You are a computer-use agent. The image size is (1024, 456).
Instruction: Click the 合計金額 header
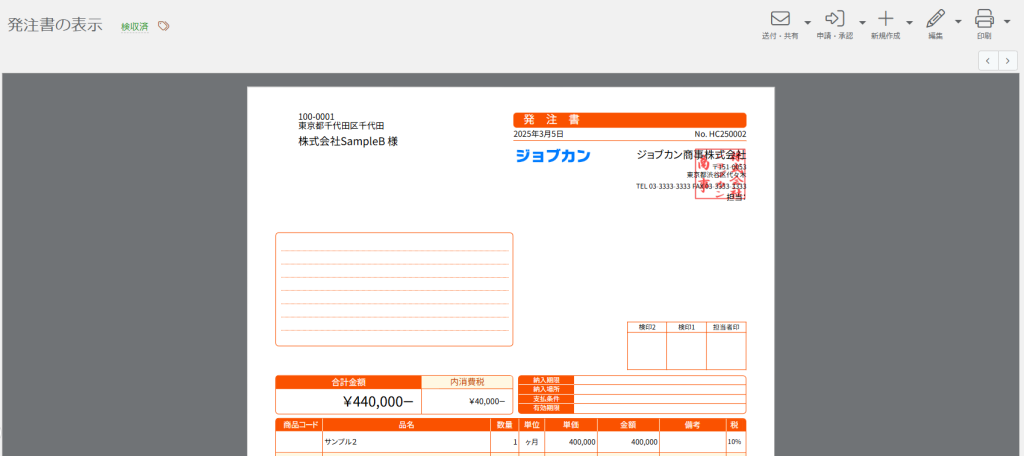[x=348, y=382]
